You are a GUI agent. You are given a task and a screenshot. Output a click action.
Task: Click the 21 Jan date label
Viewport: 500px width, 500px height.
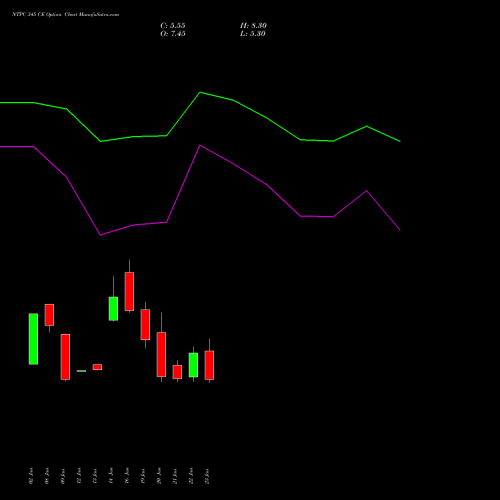[175, 476]
